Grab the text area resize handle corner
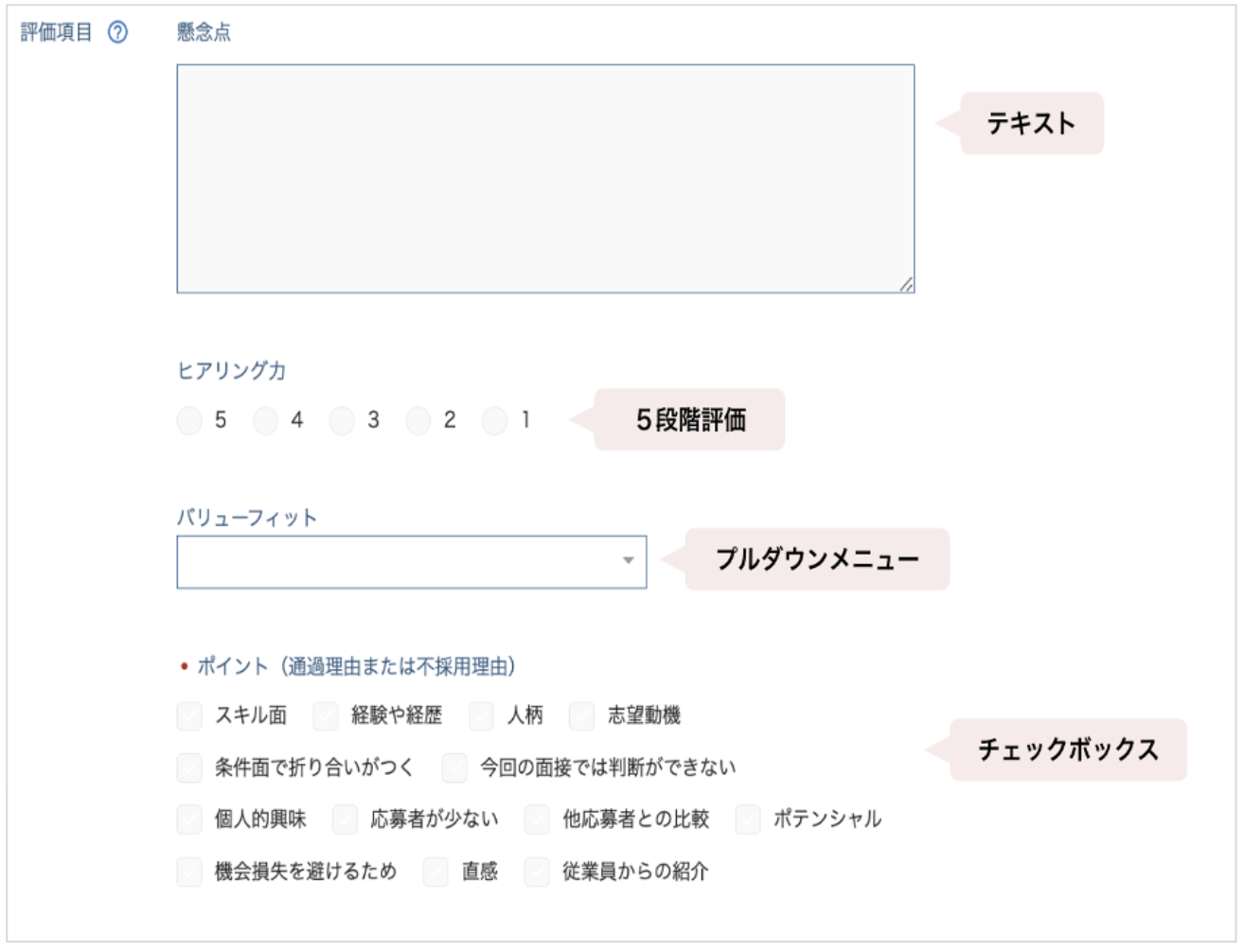 [906, 284]
